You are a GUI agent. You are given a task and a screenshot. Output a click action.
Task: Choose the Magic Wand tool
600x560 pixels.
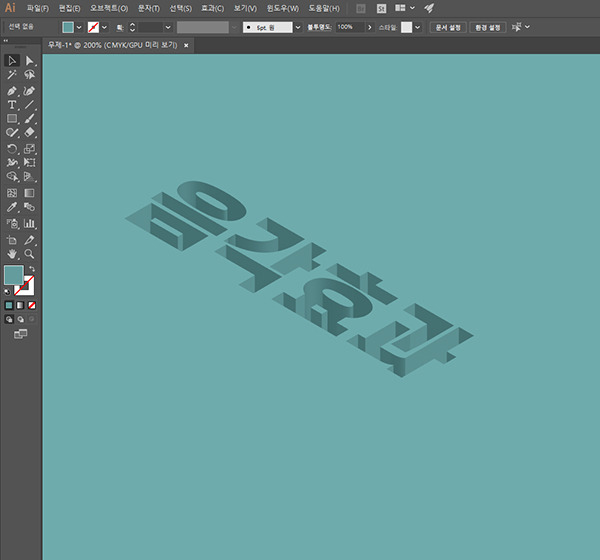click(x=11, y=75)
